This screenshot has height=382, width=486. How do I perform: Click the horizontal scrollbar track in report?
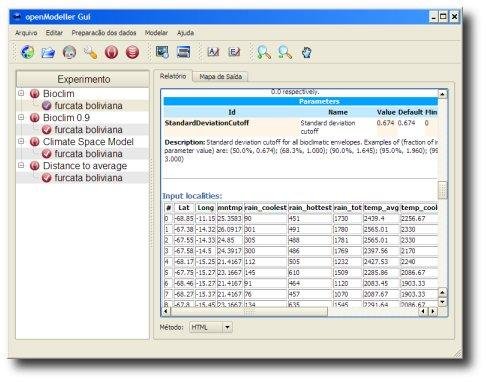[x=373, y=311]
